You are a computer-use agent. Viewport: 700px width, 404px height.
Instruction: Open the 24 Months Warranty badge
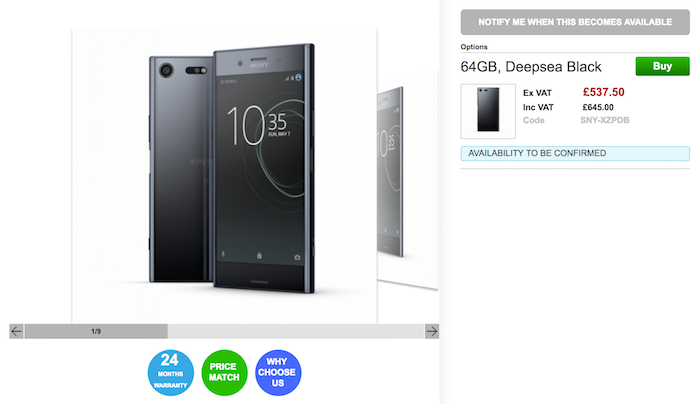click(171, 373)
